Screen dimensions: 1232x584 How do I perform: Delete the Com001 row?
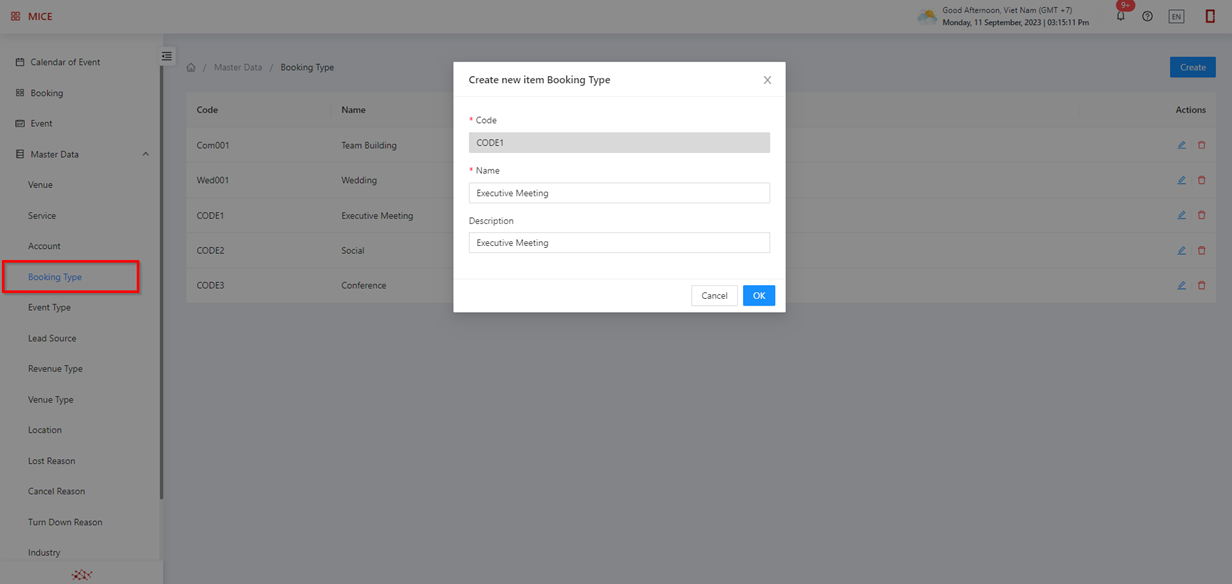1201,145
